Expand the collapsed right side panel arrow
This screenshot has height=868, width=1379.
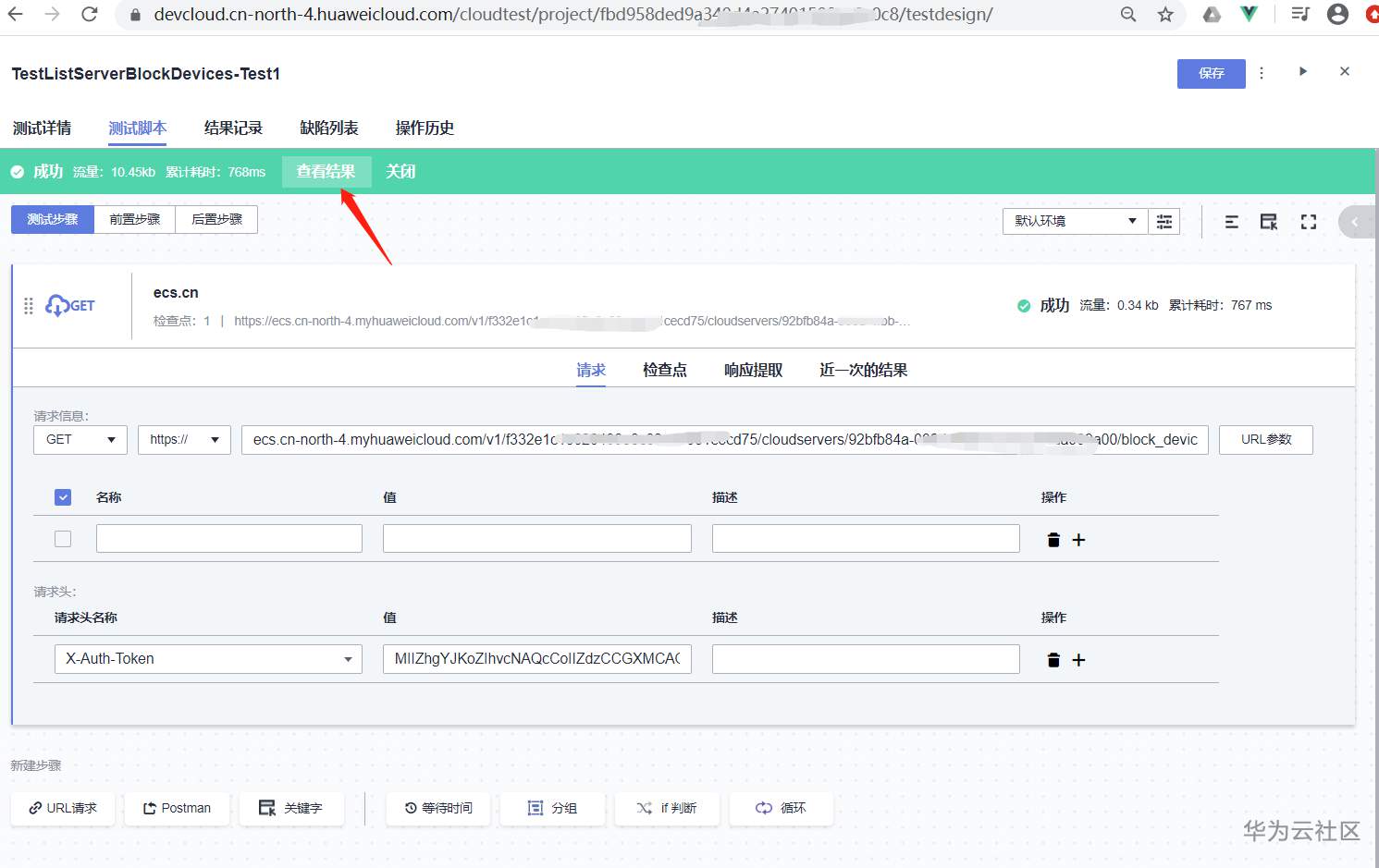coord(1356,222)
